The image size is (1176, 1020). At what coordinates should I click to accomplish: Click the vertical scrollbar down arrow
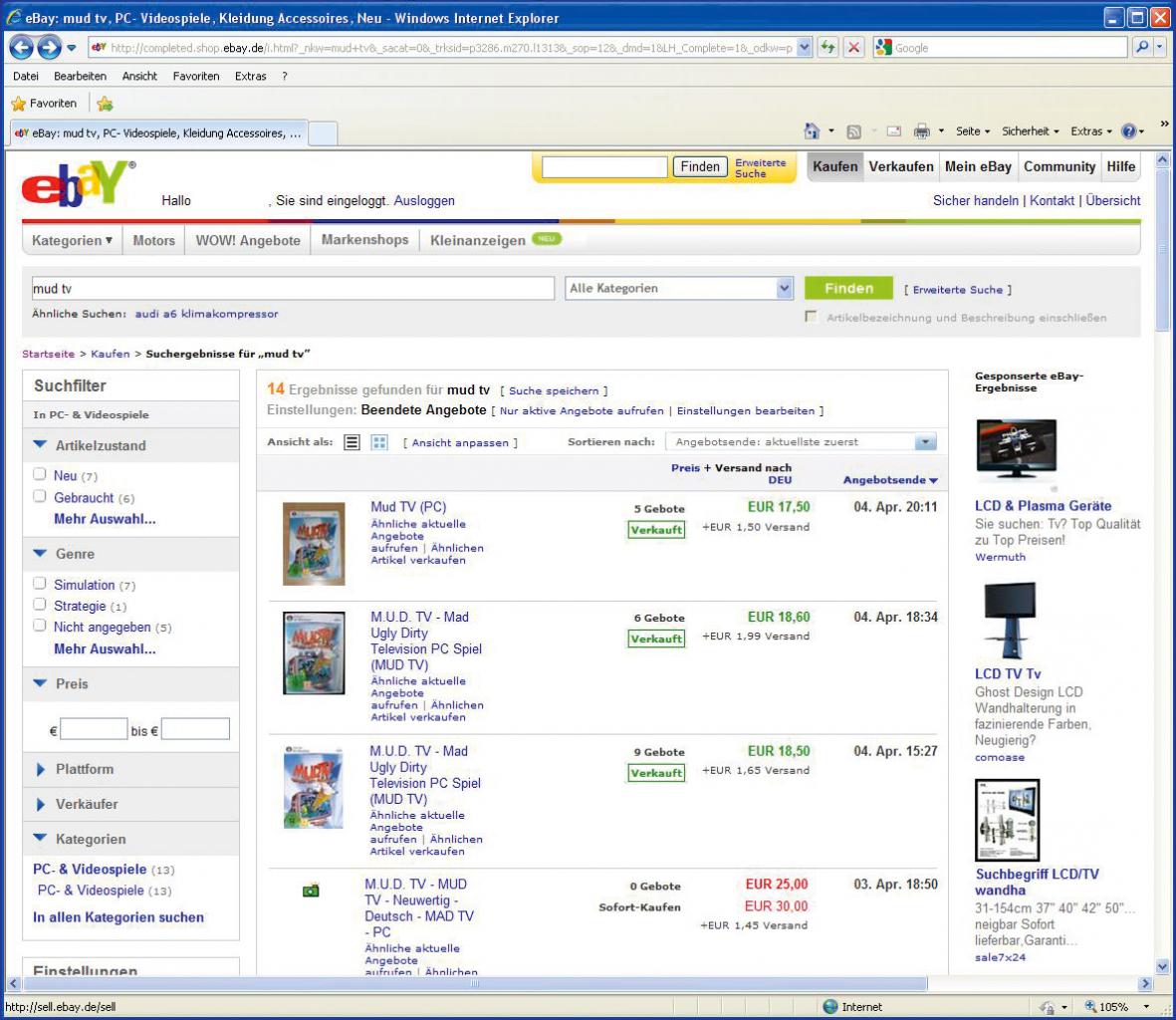coord(1162,967)
